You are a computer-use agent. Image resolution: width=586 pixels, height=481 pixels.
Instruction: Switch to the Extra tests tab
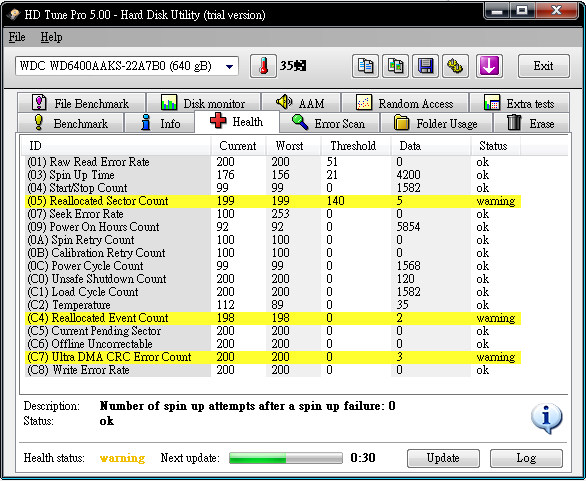tap(519, 103)
